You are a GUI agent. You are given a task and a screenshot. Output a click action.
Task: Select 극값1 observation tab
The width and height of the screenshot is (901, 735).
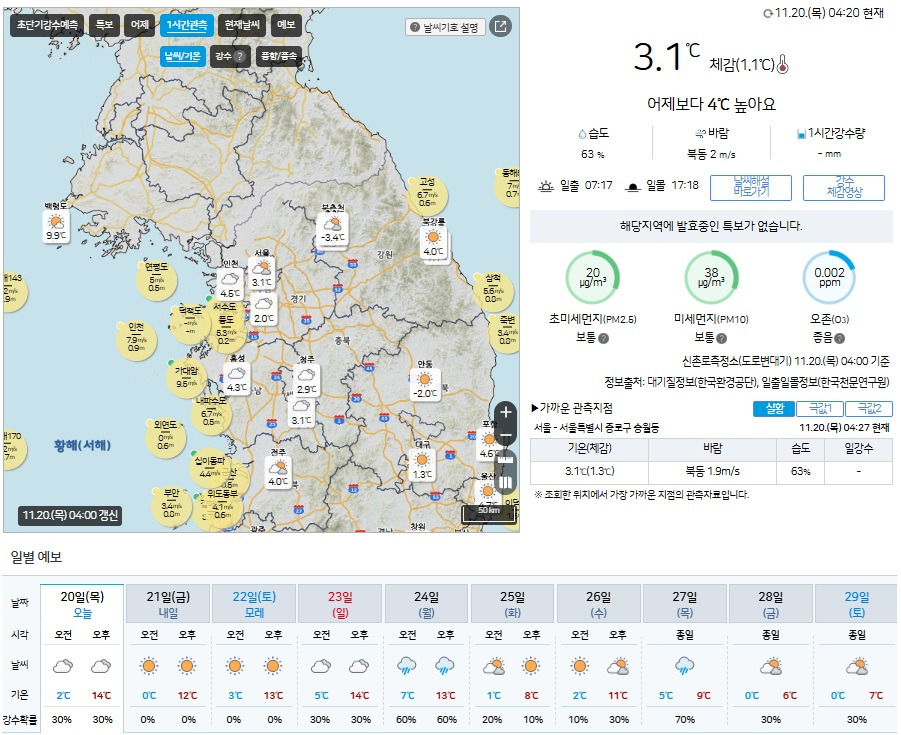820,409
